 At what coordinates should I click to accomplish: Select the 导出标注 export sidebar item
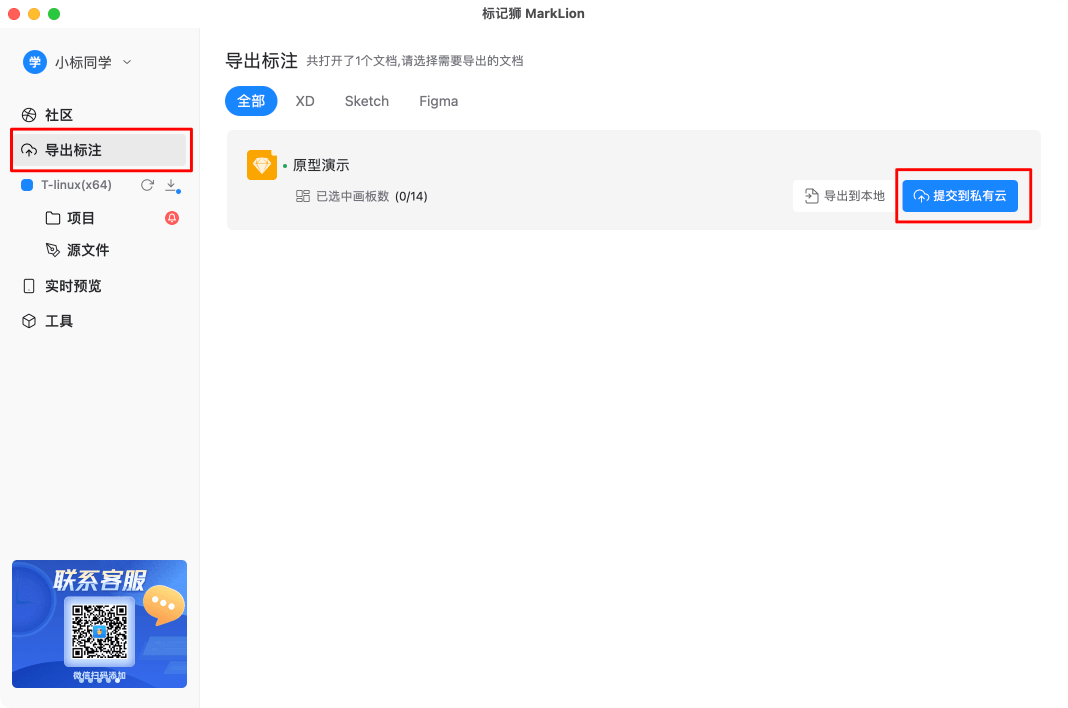click(x=75, y=150)
